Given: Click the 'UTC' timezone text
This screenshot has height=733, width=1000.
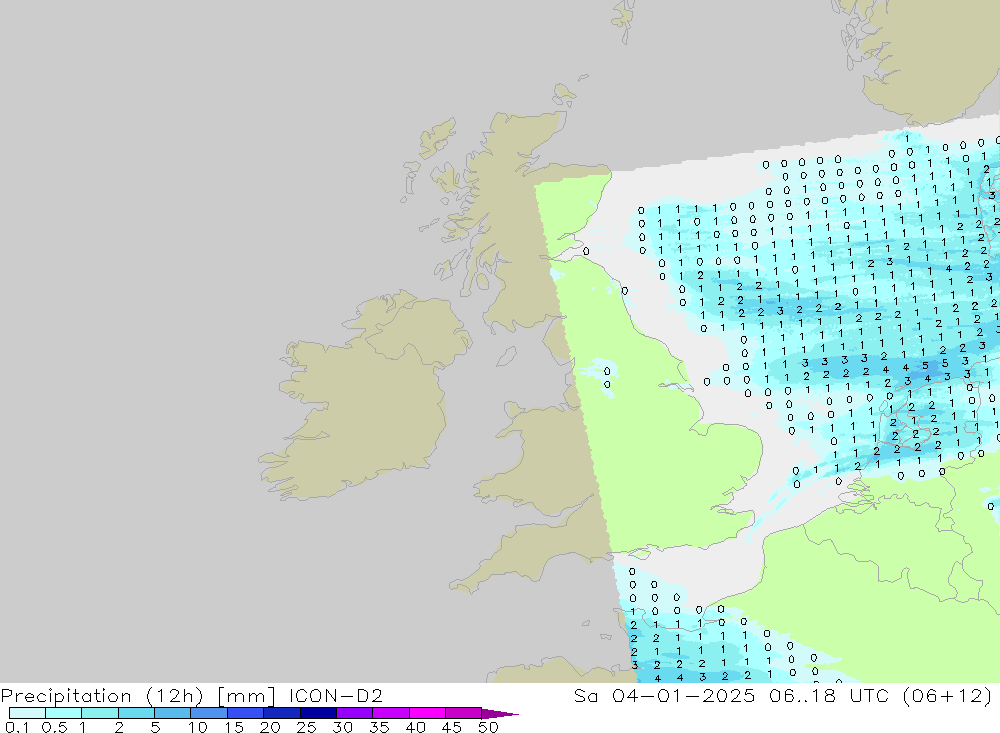Looking at the screenshot, I should 869,695.
